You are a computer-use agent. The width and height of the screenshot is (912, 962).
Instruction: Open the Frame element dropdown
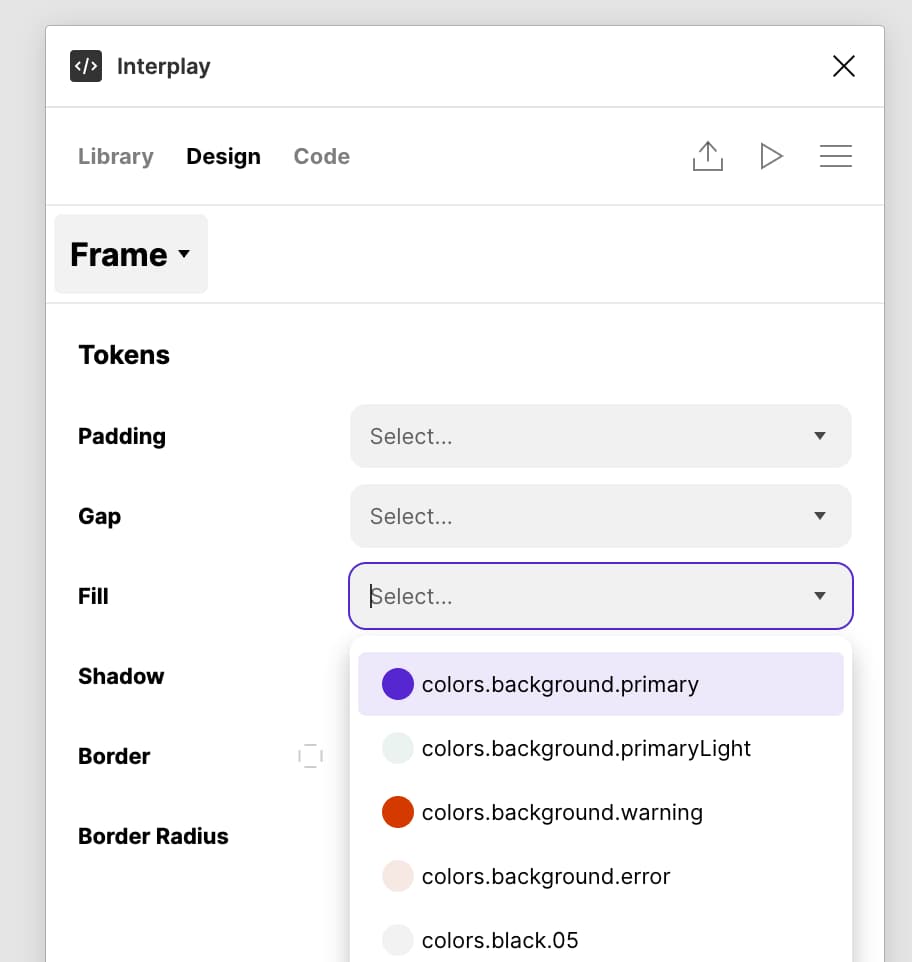pyautogui.click(x=131, y=254)
